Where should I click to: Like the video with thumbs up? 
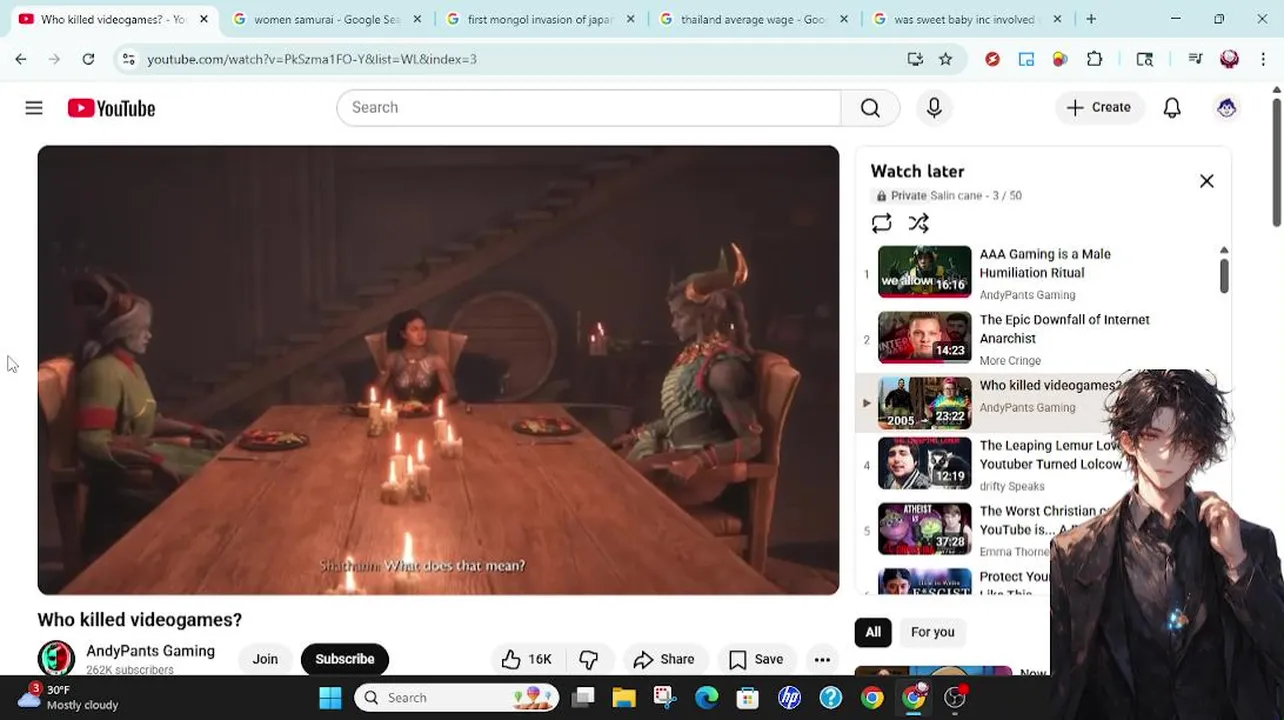527,659
